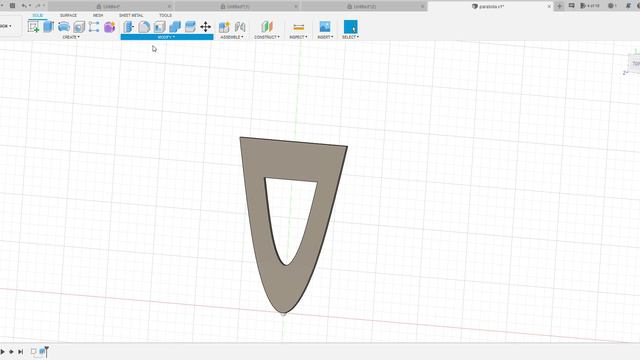
Task: Close the parabola v1 tab
Action: (x=549, y=7)
